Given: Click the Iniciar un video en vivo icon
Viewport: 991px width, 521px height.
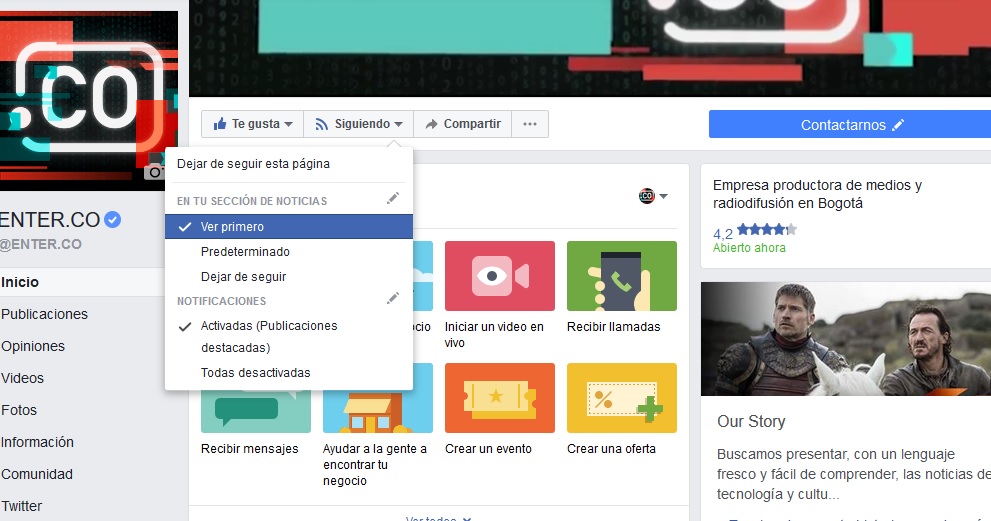Looking at the screenshot, I should click(499, 276).
